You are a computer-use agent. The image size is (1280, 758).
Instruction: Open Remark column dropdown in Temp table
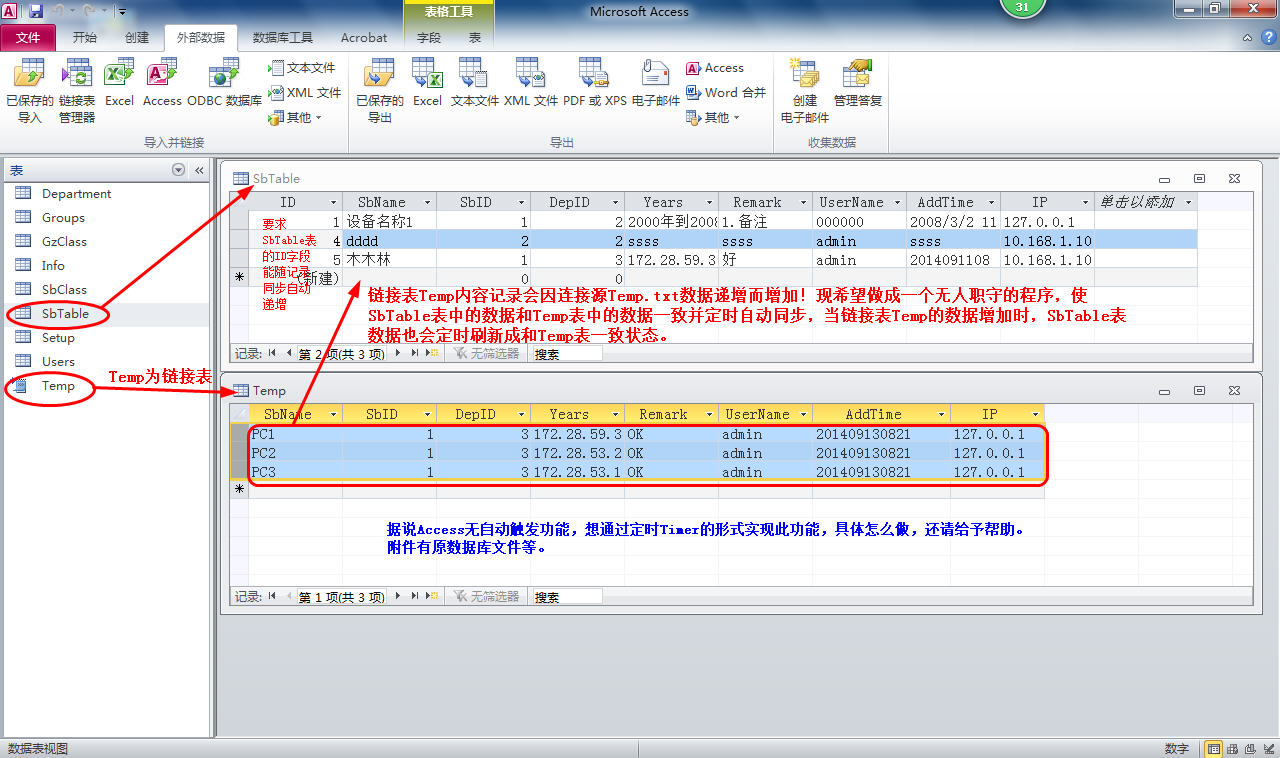click(x=709, y=414)
